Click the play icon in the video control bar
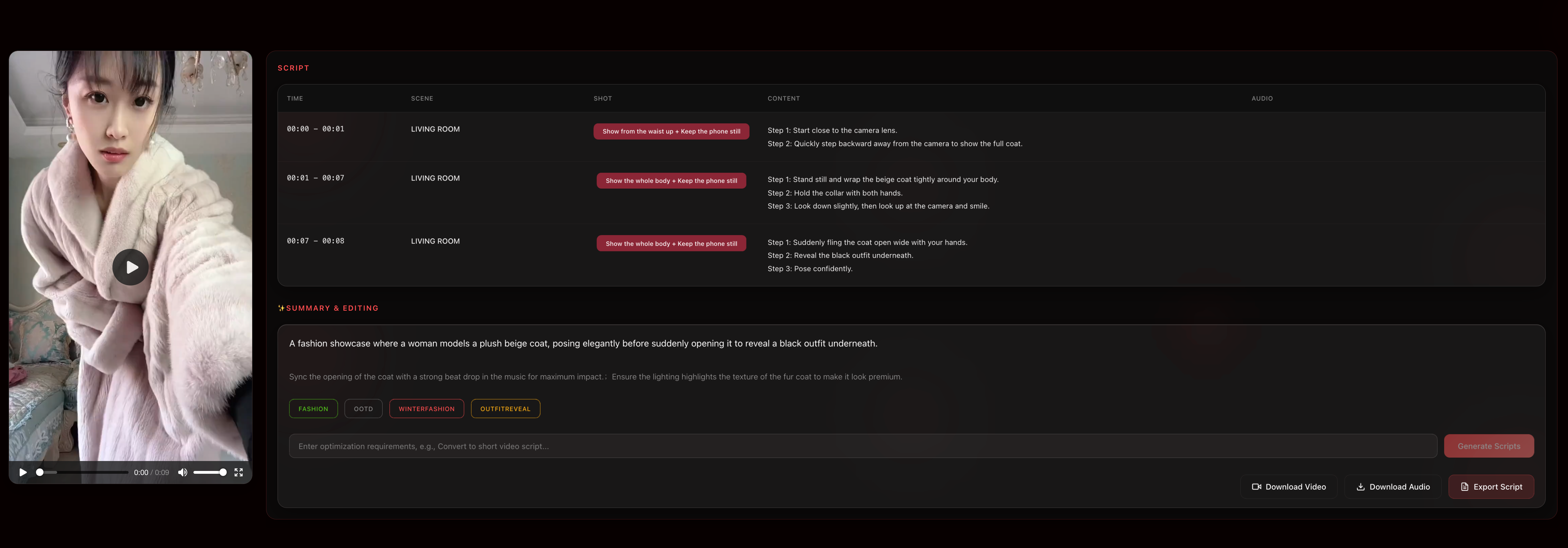 click(x=23, y=472)
